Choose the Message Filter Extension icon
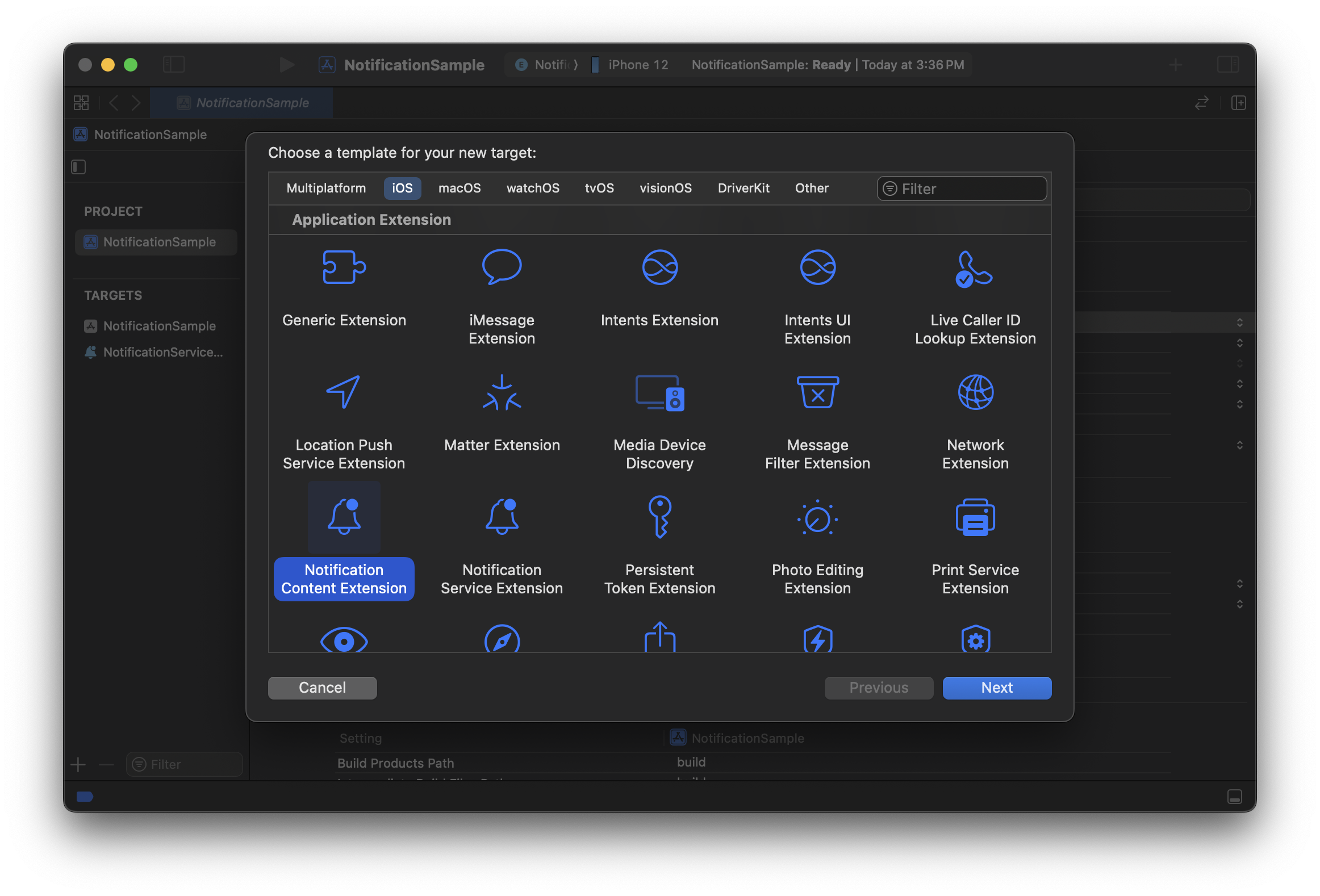Viewport: 1320px width, 896px height. [x=817, y=392]
